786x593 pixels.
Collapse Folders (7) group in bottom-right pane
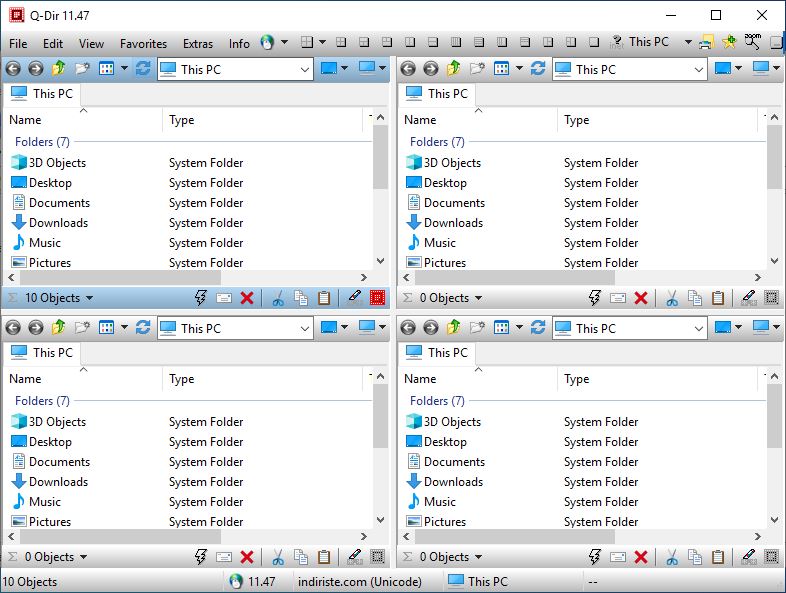click(x=437, y=401)
